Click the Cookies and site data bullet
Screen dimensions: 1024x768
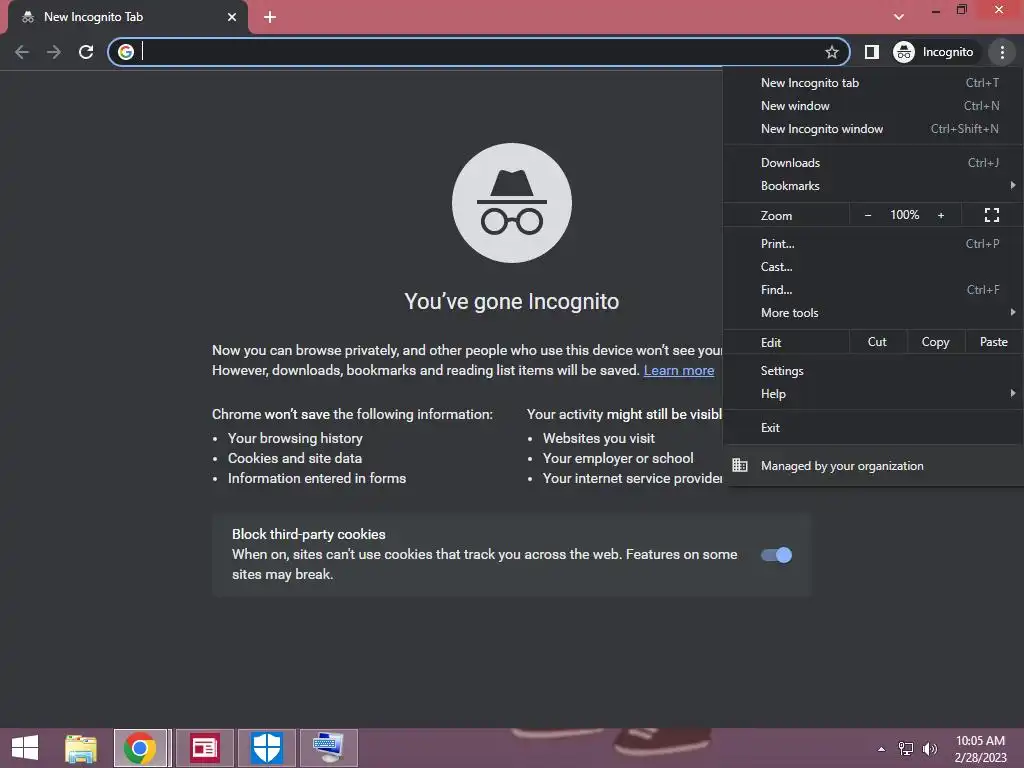(295, 458)
